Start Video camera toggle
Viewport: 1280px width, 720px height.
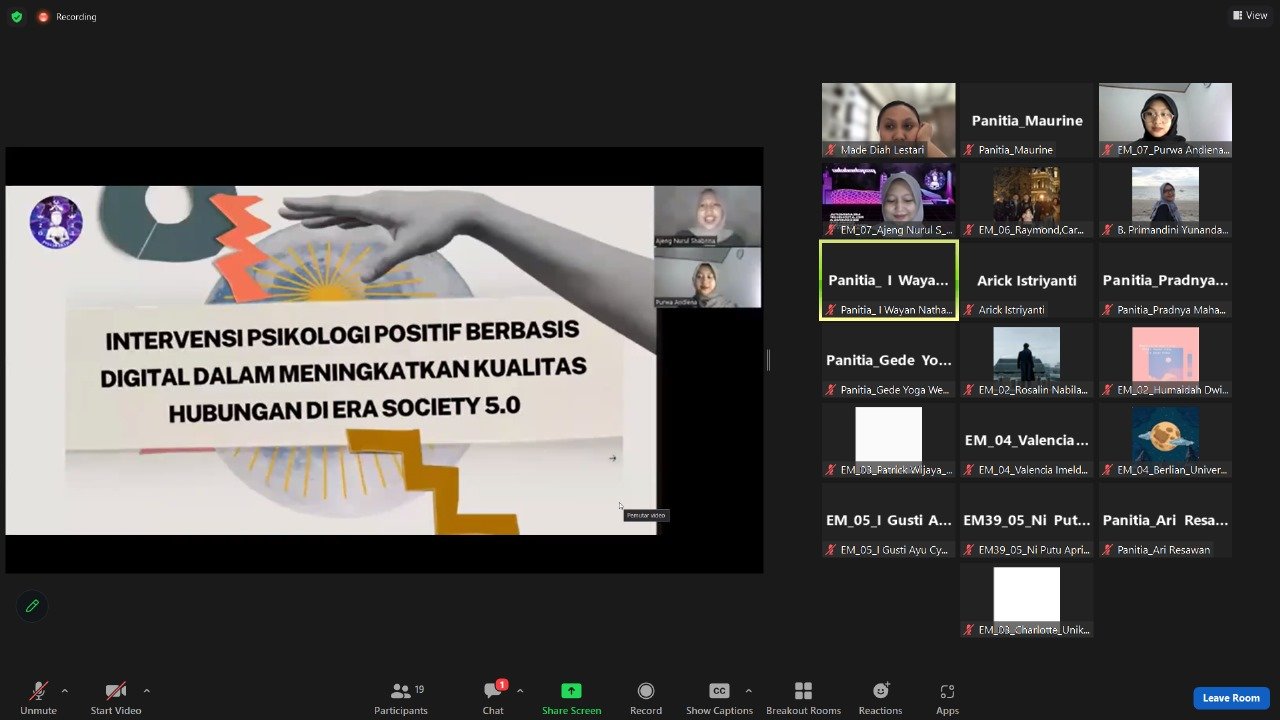coord(116,697)
